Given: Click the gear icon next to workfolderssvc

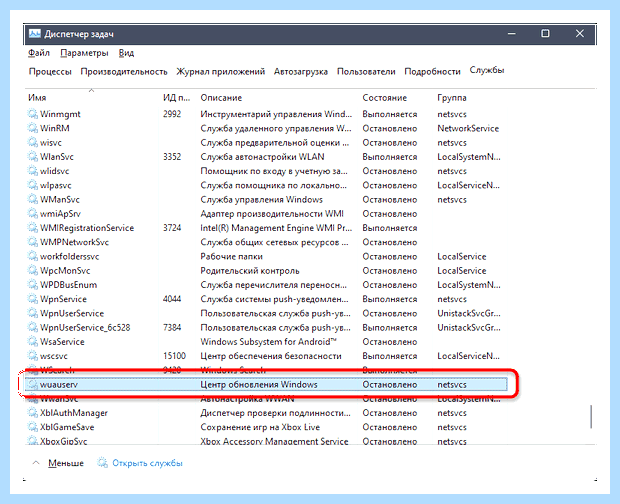Looking at the screenshot, I should [32, 257].
